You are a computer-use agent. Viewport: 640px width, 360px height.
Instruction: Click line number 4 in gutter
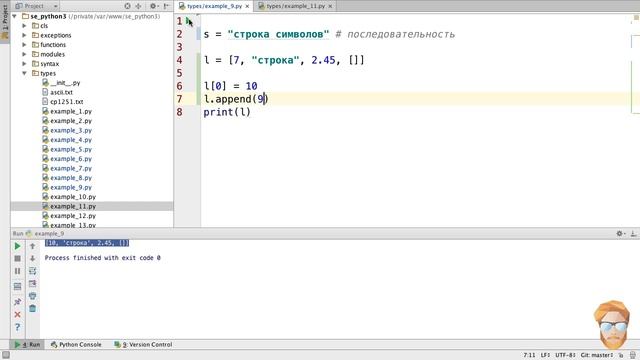[180, 60]
